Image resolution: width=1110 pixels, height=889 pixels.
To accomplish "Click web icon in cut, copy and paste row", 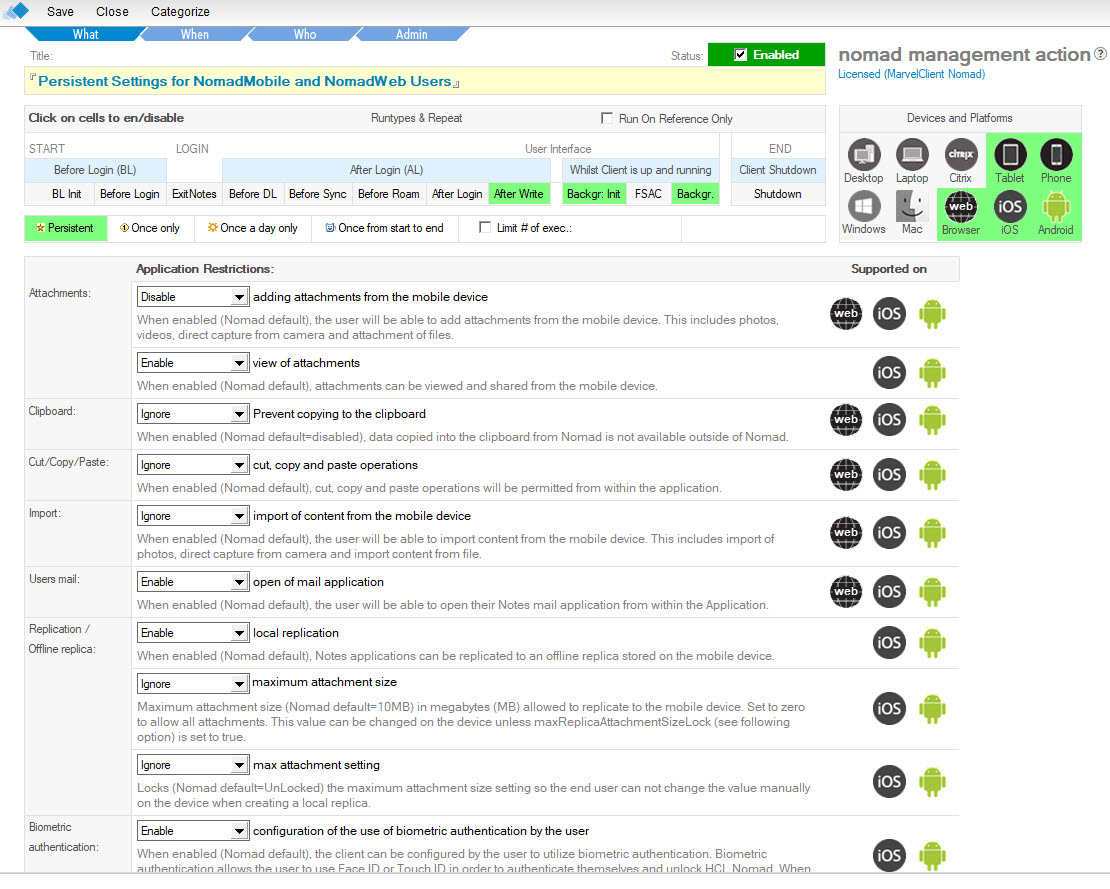I will coord(846,474).
